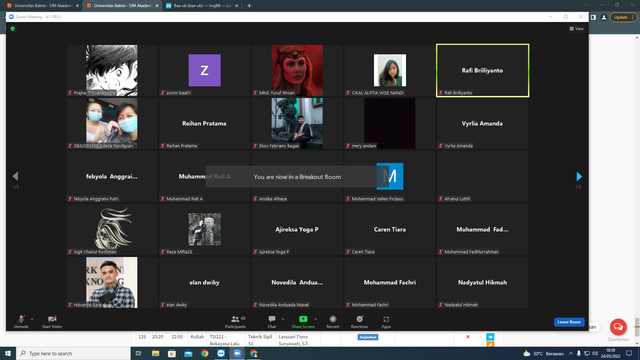Go to the previous participants page

coord(16,176)
